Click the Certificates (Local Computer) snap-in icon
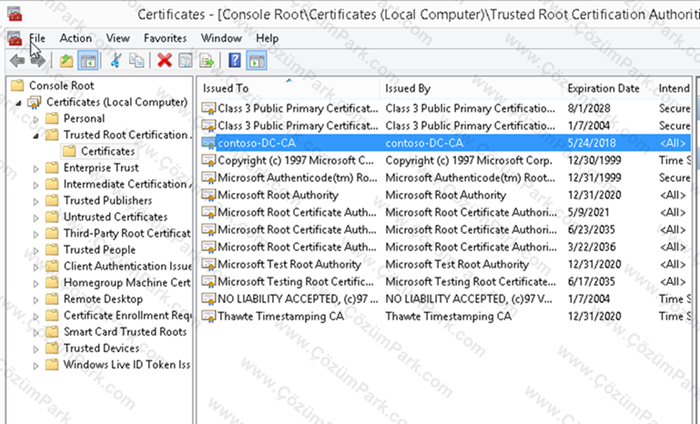The width and height of the screenshot is (700, 424). (34, 102)
